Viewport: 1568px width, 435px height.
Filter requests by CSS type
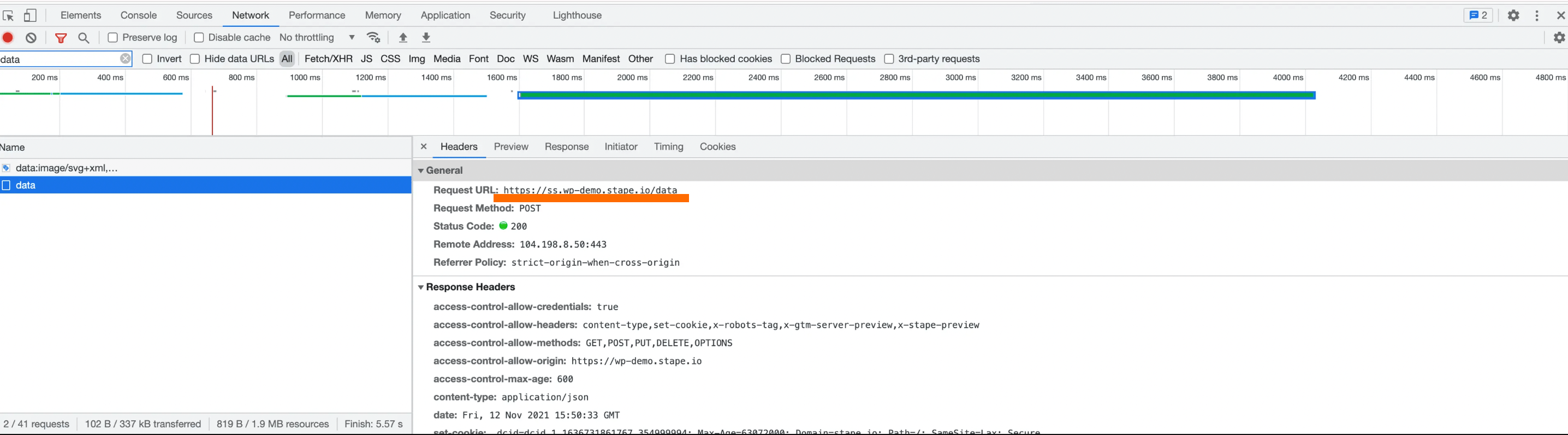pyautogui.click(x=390, y=58)
